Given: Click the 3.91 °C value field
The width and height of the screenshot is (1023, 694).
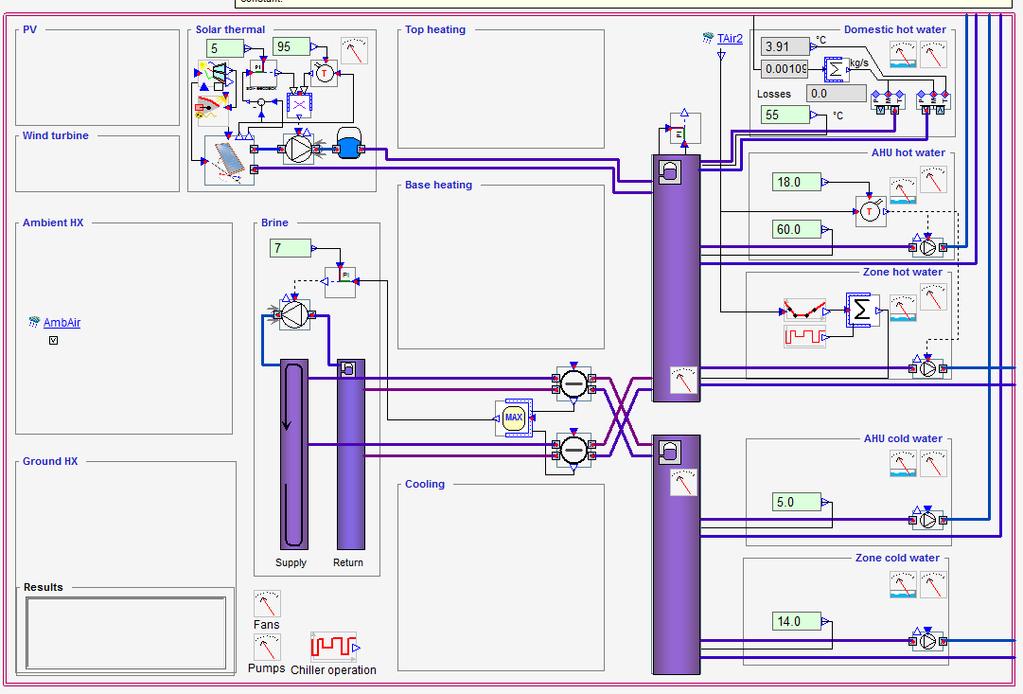Looking at the screenshot, I should coord(785,46).
